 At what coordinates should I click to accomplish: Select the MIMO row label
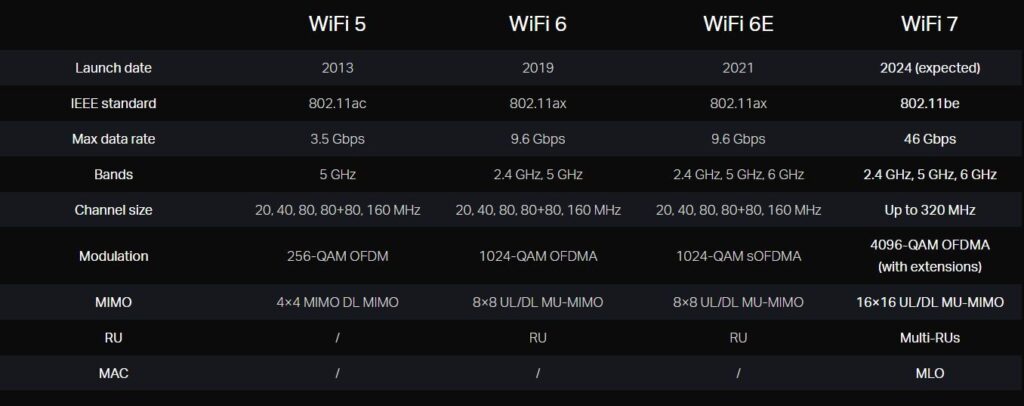tap(113, 302)
